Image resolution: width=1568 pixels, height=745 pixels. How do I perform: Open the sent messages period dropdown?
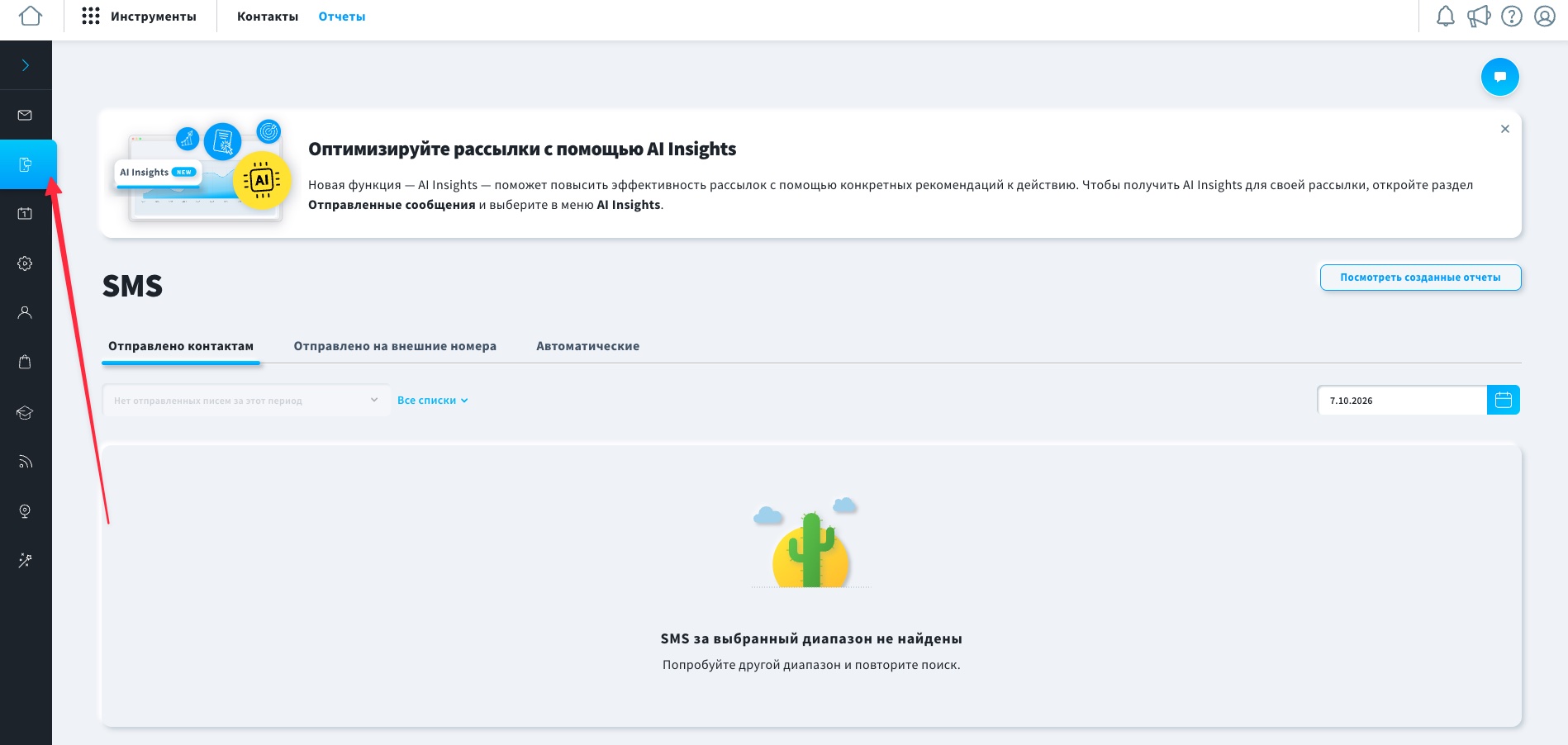coord(246,401)
